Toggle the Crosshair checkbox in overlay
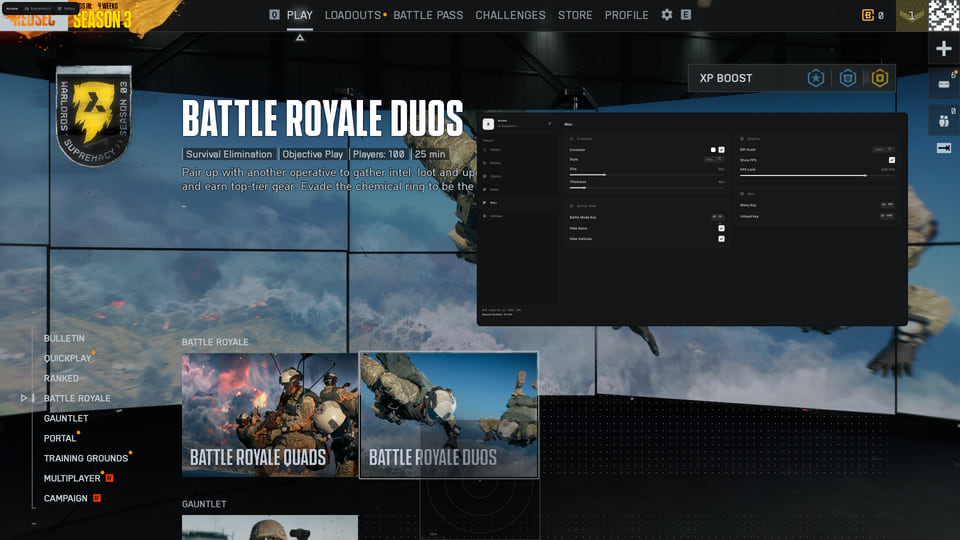960x540 pixels. coord(721,150)
